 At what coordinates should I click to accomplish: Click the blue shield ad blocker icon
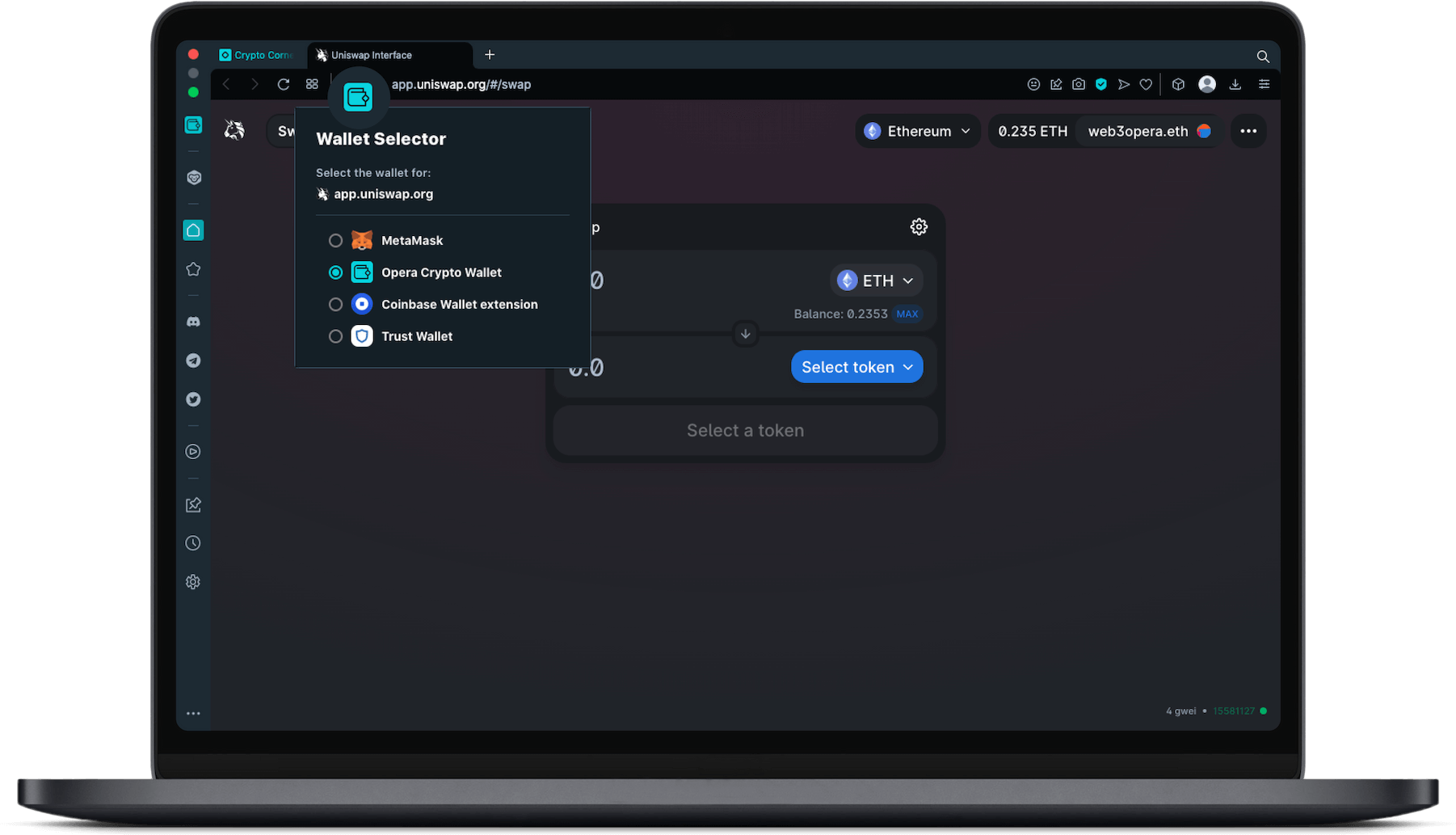click(1101, 84)
